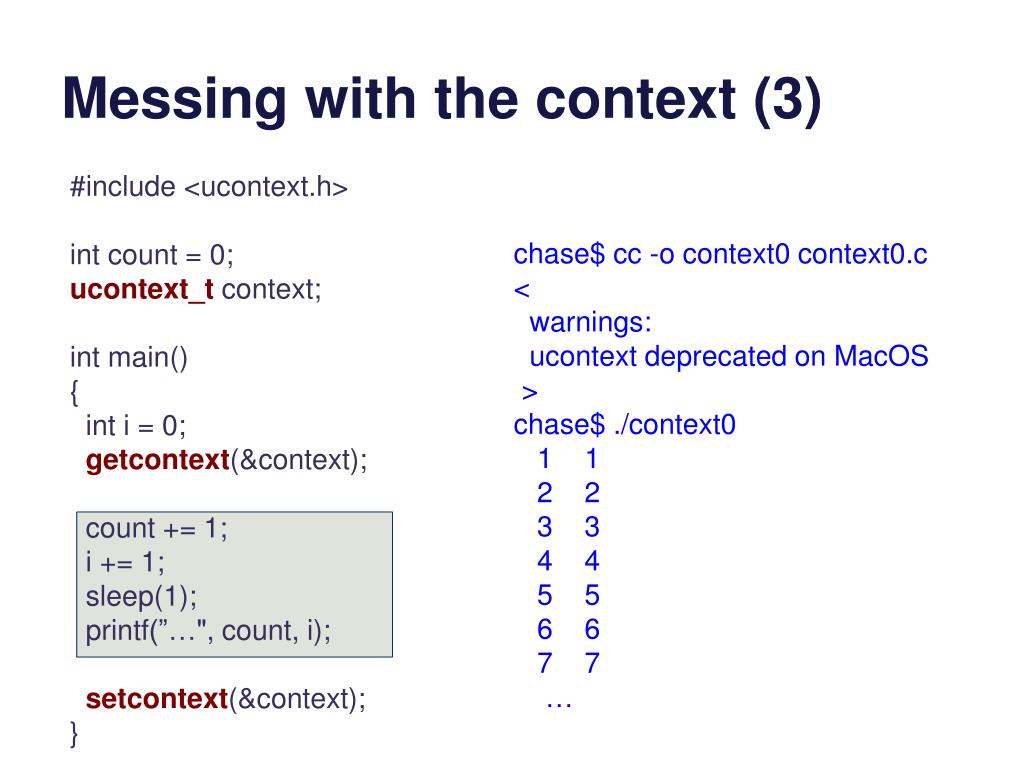Click the 'sleep(1);' call in the box
This screenshot has width=1024, height=768.
point(141,597)
